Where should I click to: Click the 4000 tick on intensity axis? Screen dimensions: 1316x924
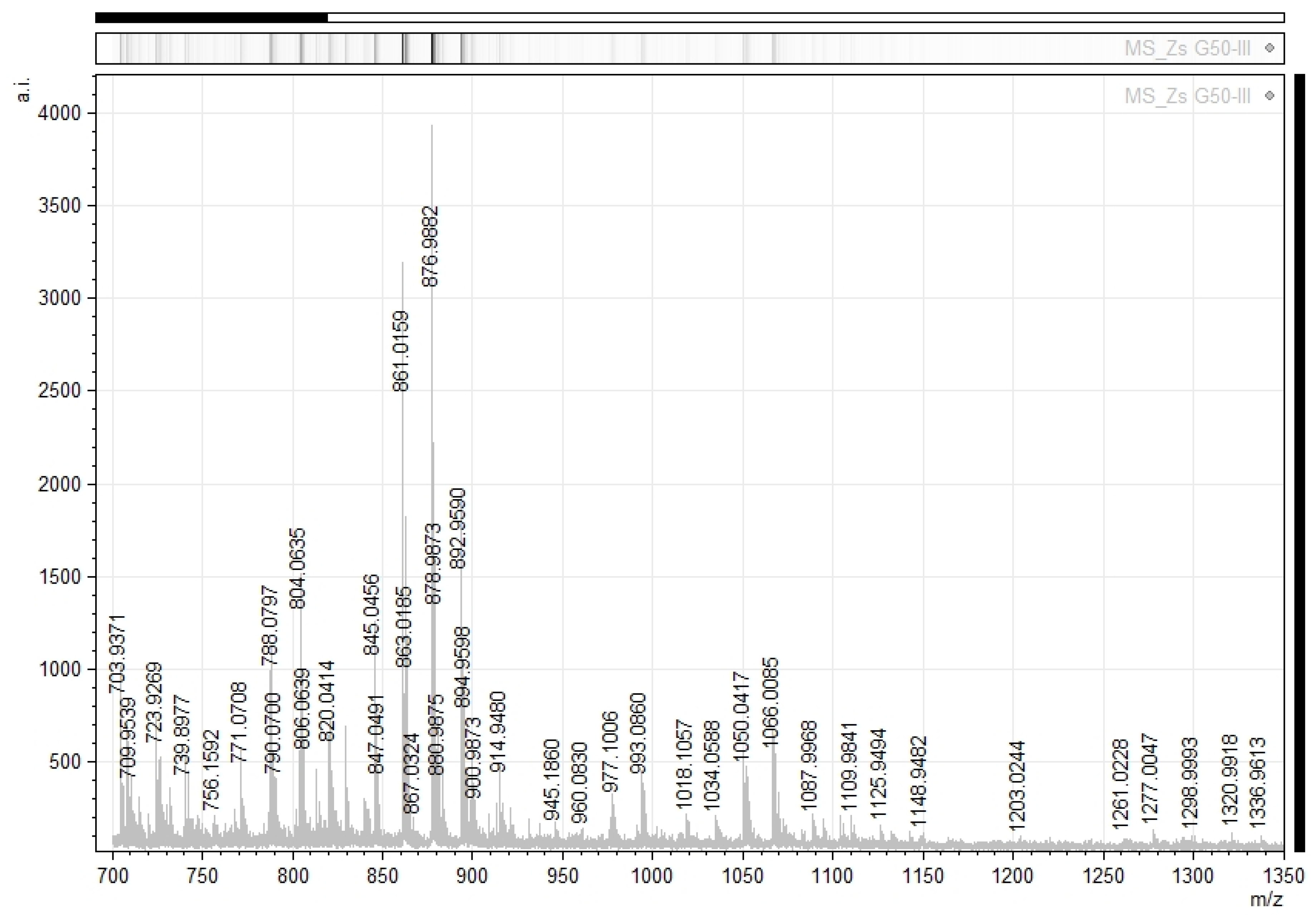click(x=59, y=113)
